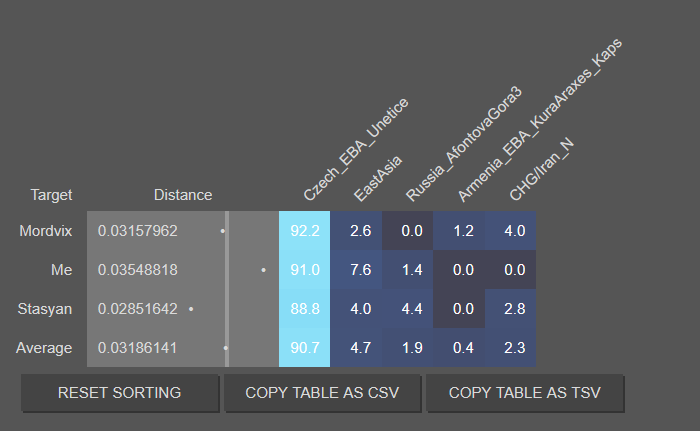
Task: Click the Reset Sorting button
Action: 120,393
